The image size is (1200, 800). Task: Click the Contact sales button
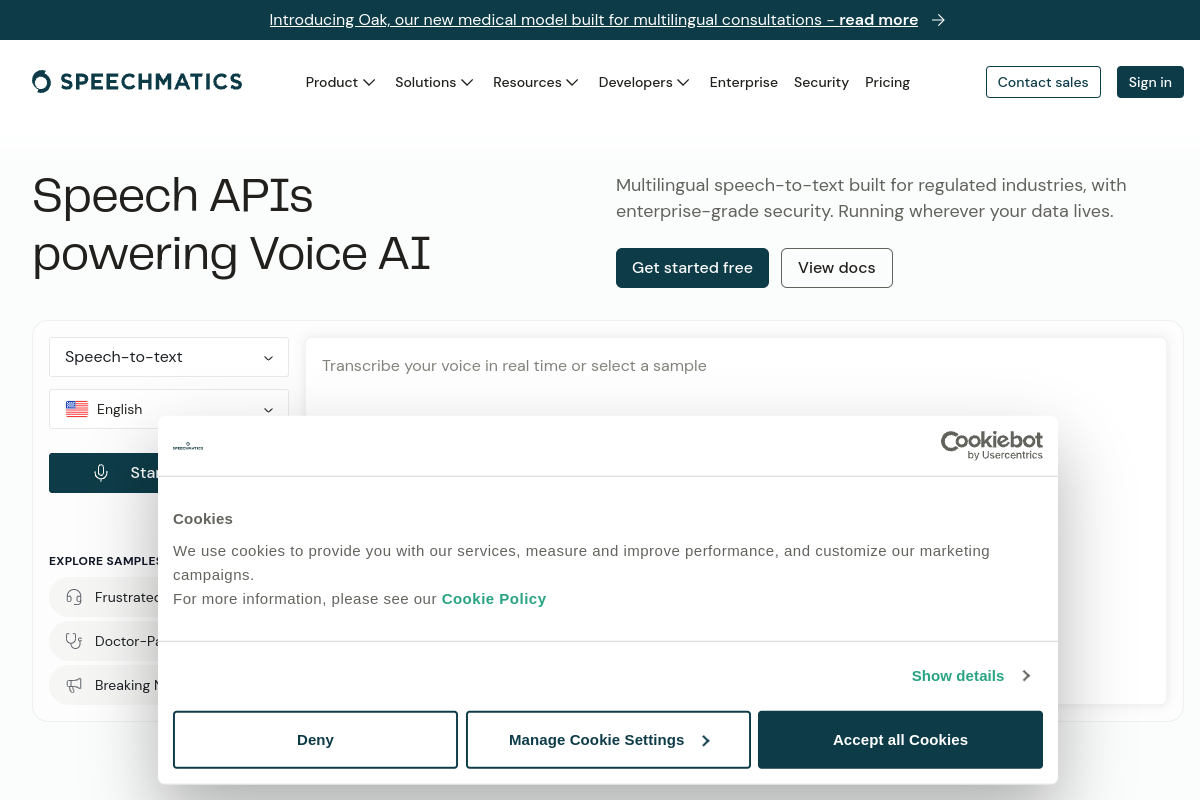(x=1043, y=82)
